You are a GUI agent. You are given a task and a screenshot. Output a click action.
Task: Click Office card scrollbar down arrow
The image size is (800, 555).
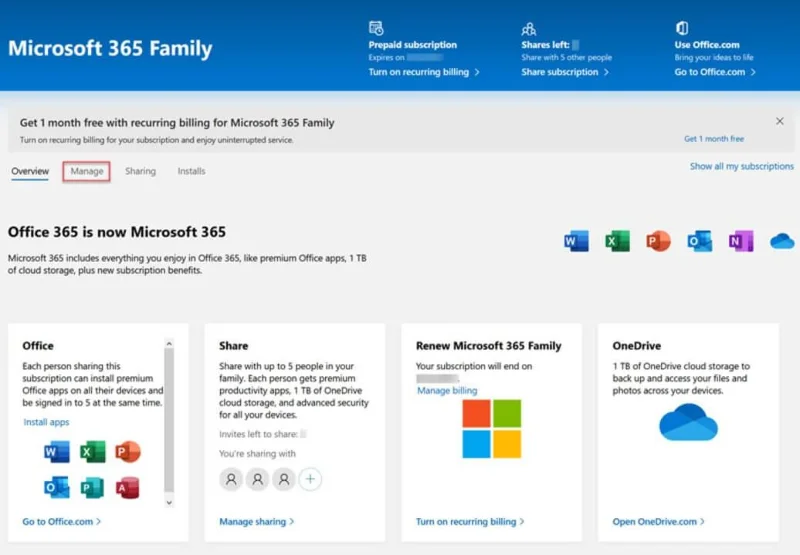click(x=169, y=502)
